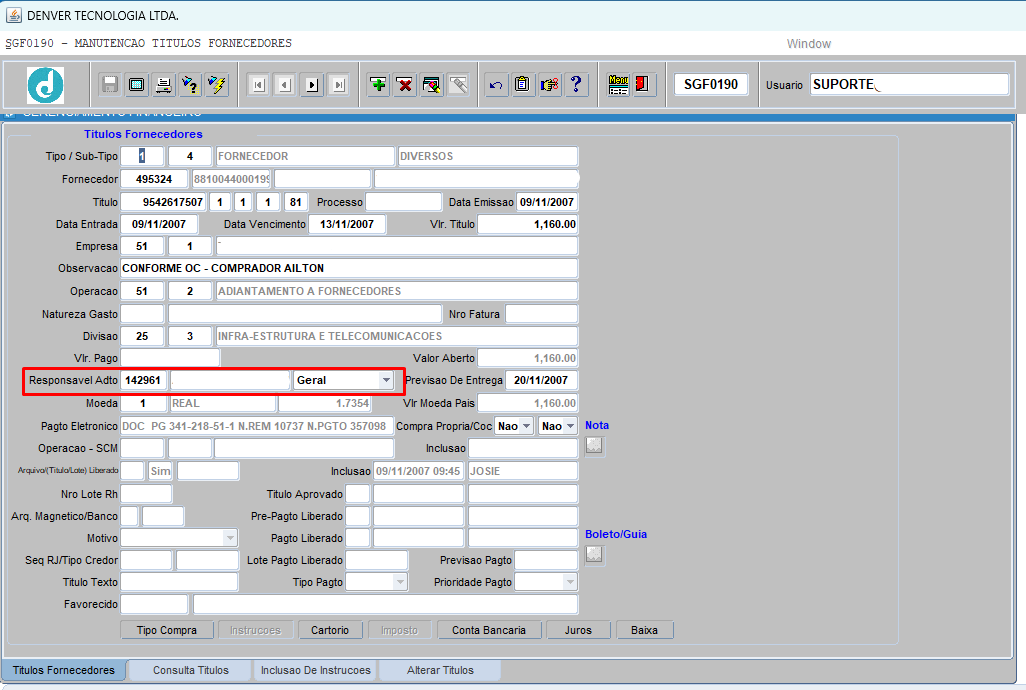Screen dimensions: 1026x690
Task: Click the undo arrow icon
Action: (x=495, y=85)
